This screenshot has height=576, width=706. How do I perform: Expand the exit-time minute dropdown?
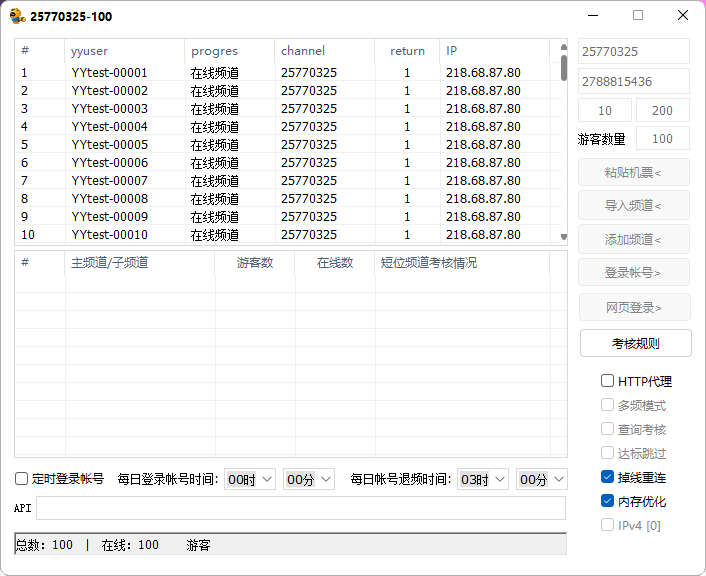tap(541, 480)
